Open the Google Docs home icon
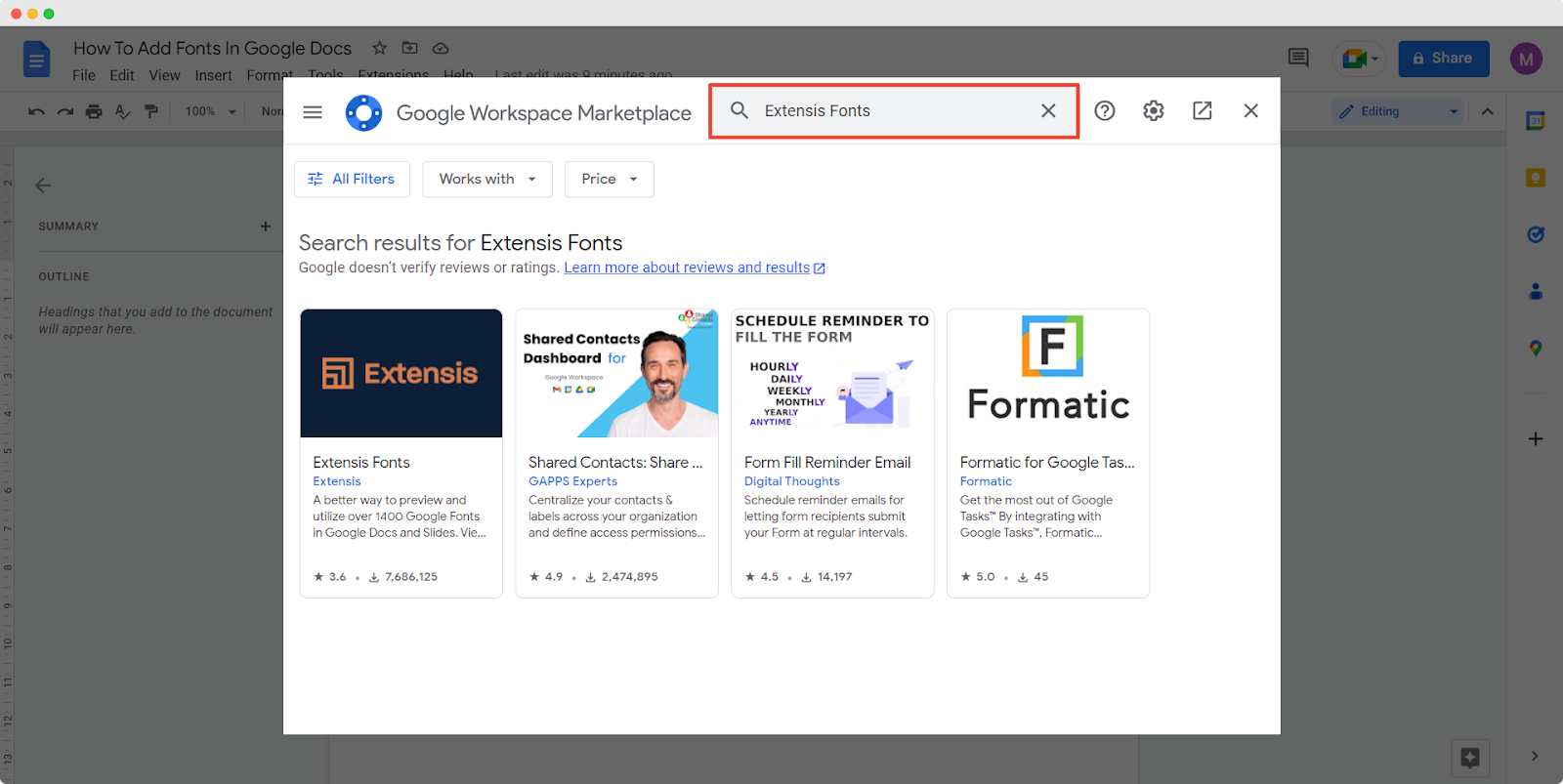 click(36, 60)
